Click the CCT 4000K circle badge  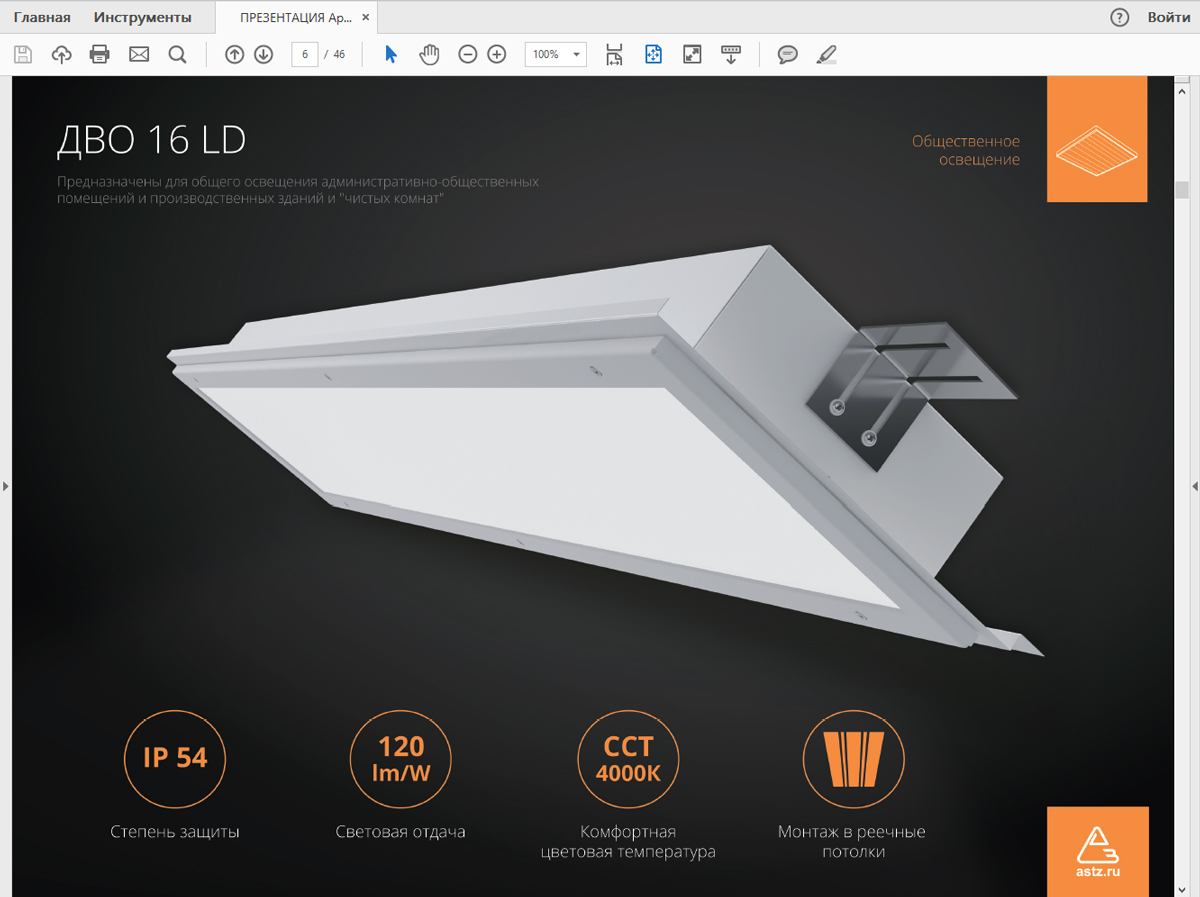point(628,758)
